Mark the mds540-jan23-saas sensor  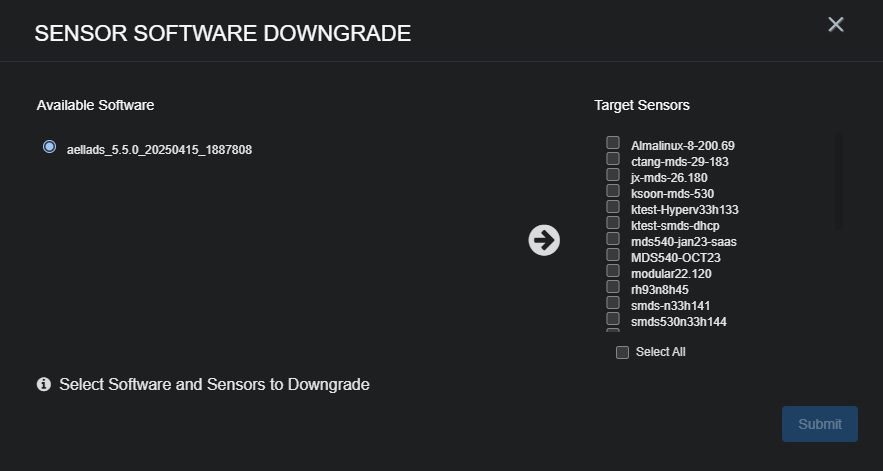pyautogui.click(x=613, y=238)
